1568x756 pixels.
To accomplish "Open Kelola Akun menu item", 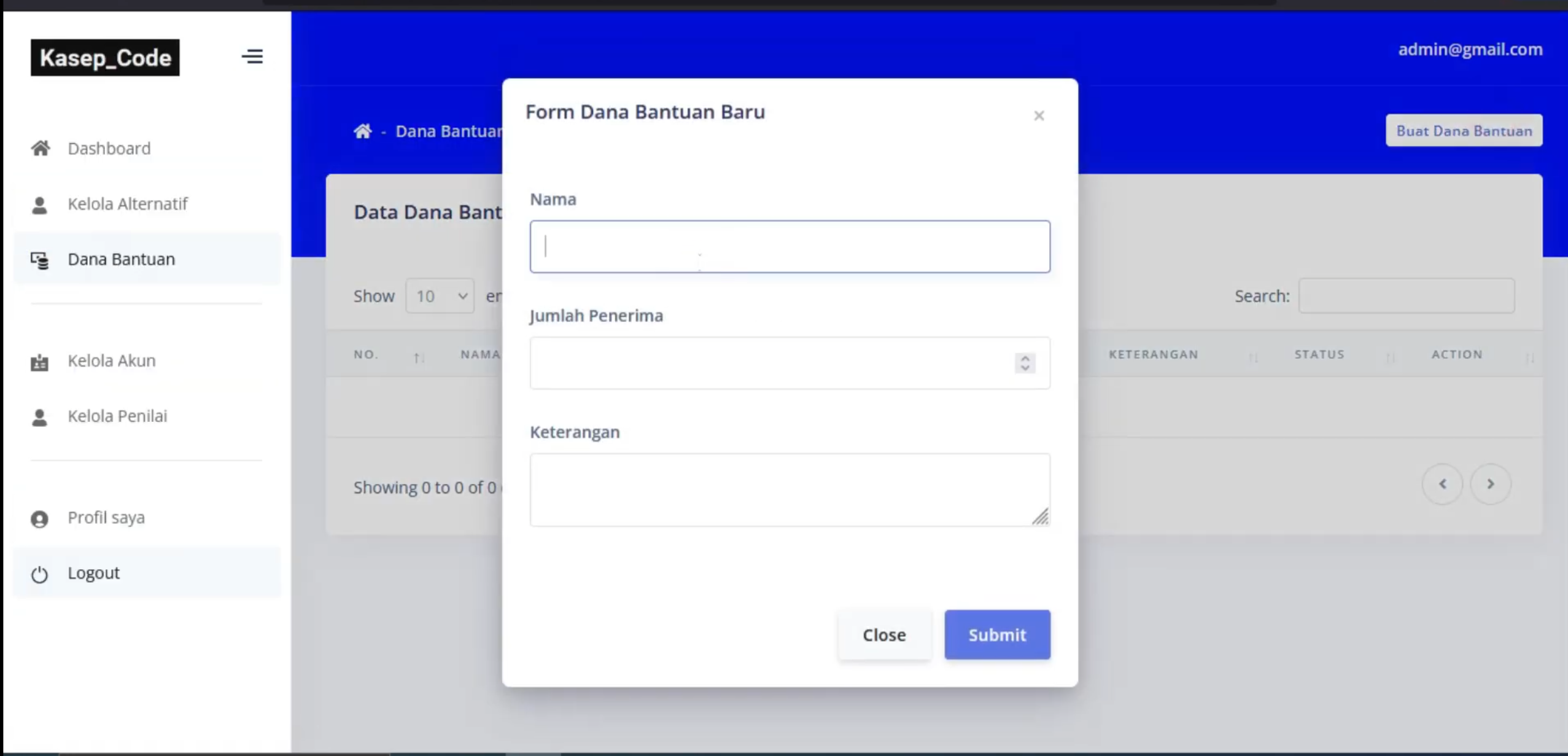I will [x=147, y=360].
